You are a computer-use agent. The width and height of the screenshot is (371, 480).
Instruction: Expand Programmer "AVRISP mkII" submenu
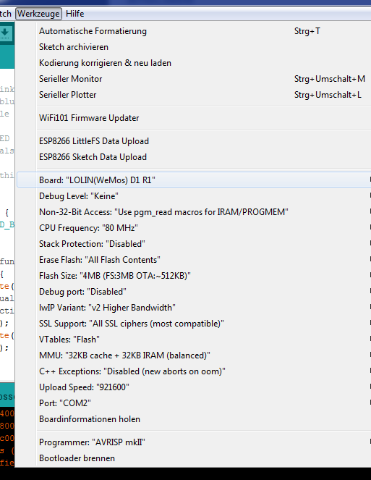point(193,442)
